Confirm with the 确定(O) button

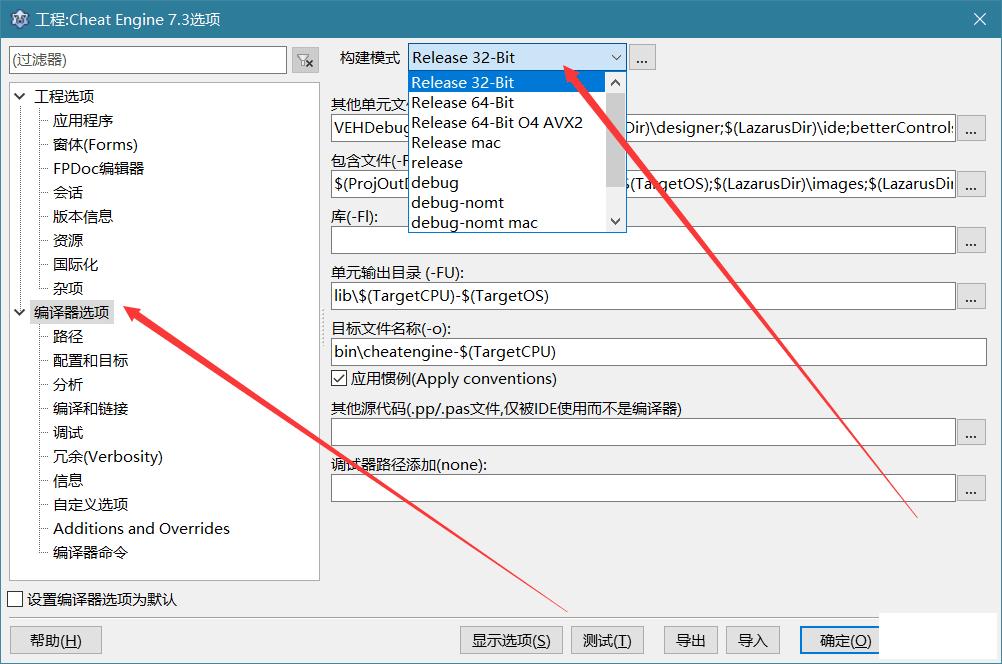[x=841, y=640]
